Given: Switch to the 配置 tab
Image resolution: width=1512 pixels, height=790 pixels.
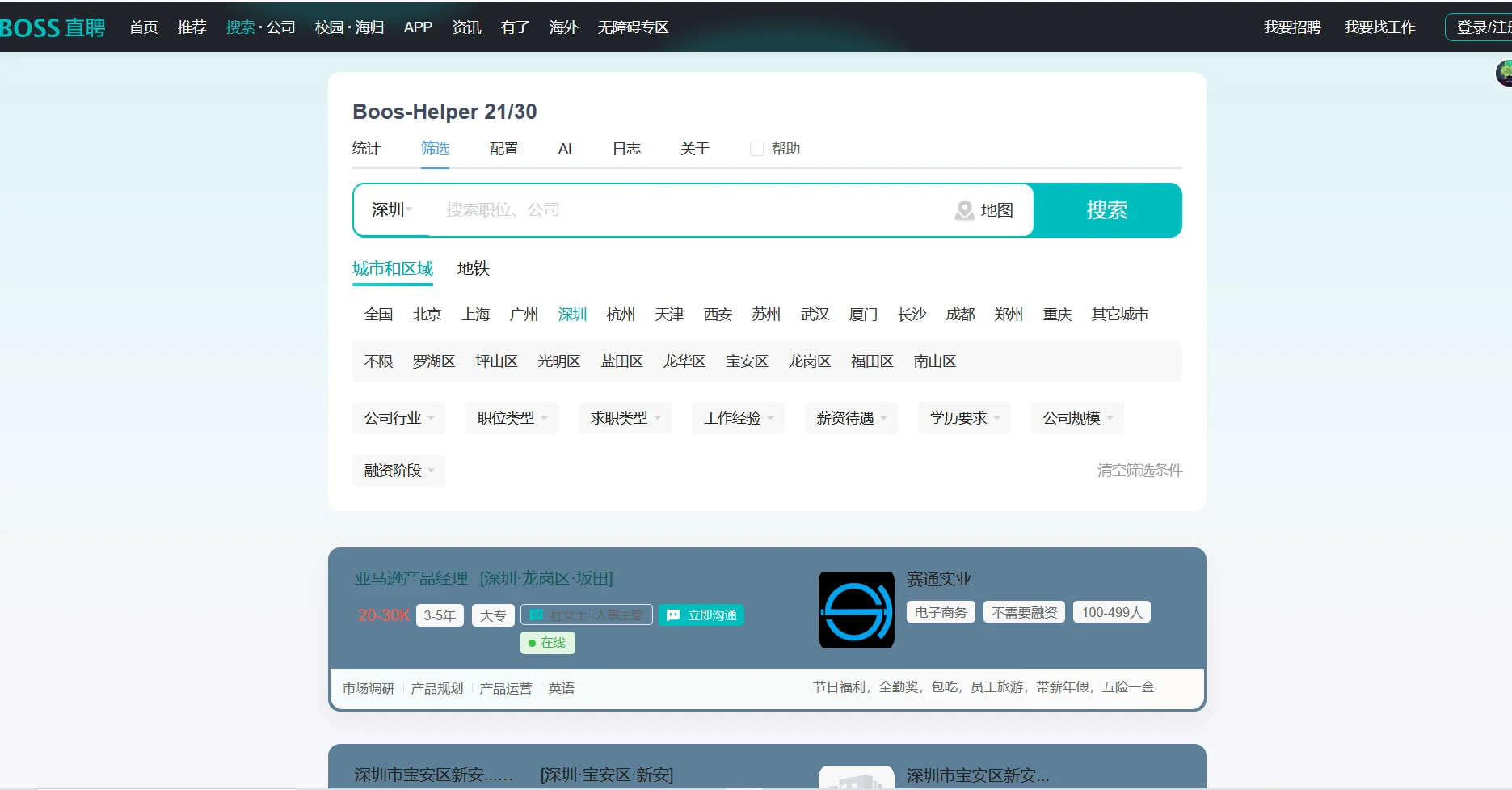Looking at the screenshot, I should click(x=503, y=148).
